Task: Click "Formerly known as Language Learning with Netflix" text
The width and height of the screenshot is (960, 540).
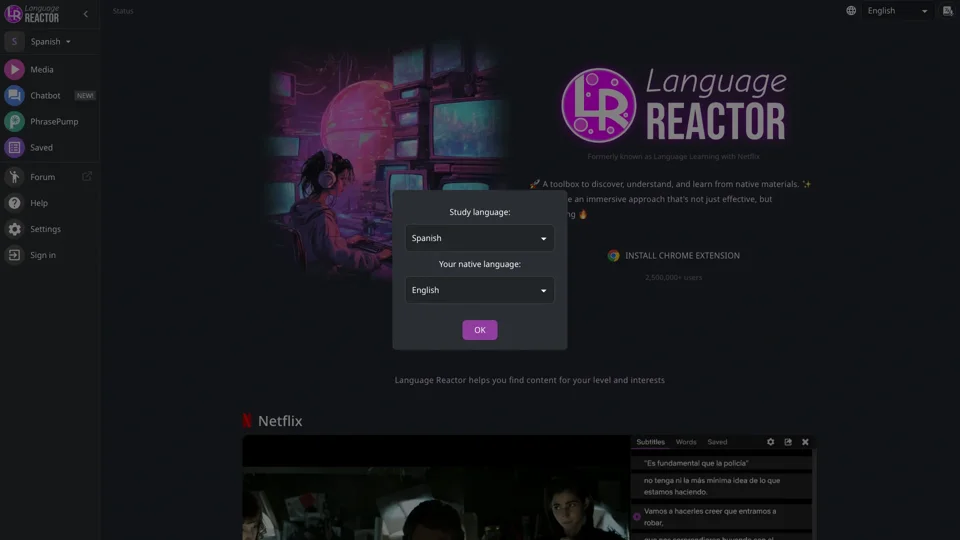Action: click(673, 157)
